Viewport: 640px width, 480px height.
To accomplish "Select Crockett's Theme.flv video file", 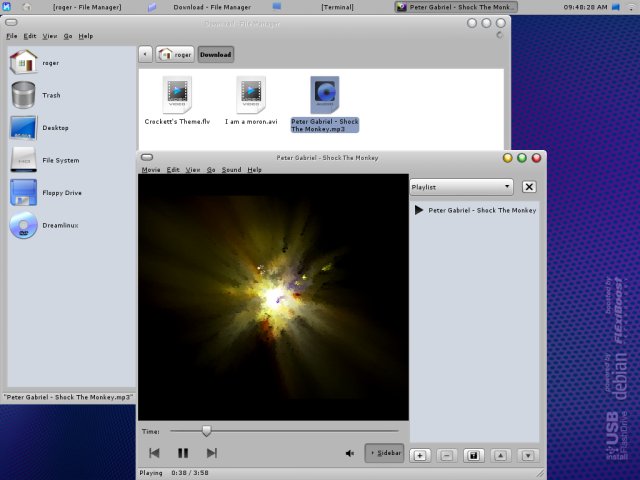I will [x=177, y=101].
